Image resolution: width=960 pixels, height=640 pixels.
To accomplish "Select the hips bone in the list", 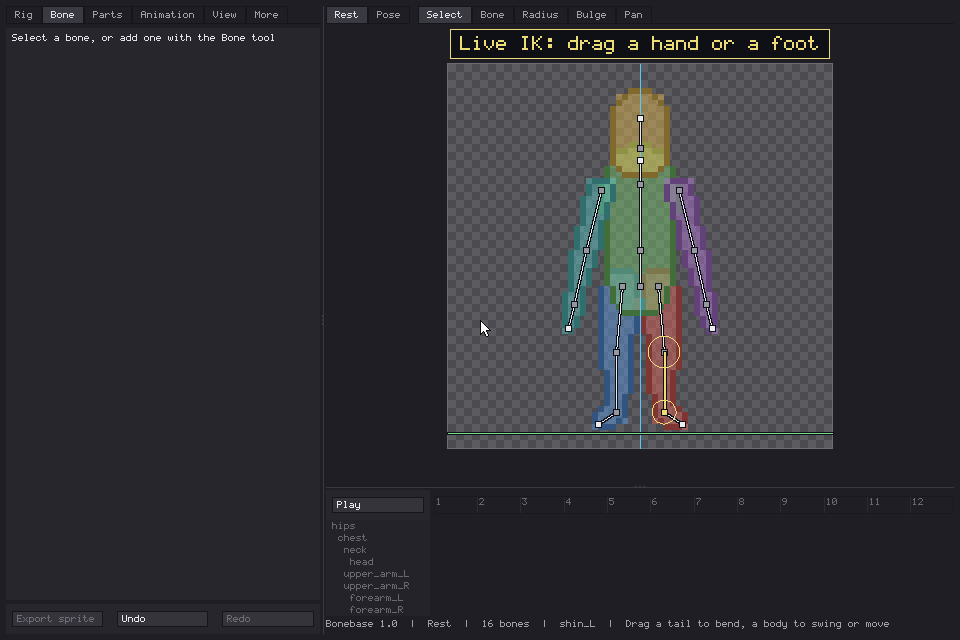I will pos(343,525).
